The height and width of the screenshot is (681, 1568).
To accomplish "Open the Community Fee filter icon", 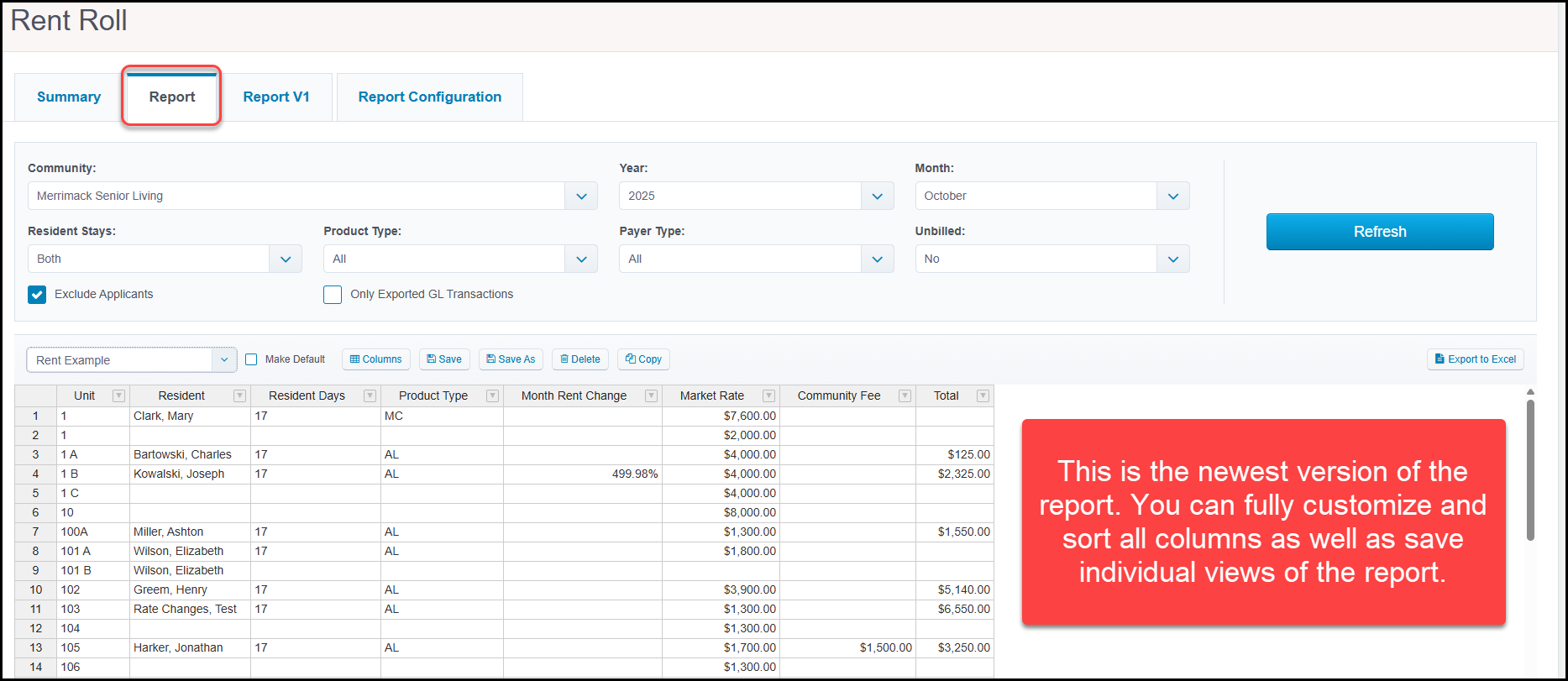I will 905,396.
